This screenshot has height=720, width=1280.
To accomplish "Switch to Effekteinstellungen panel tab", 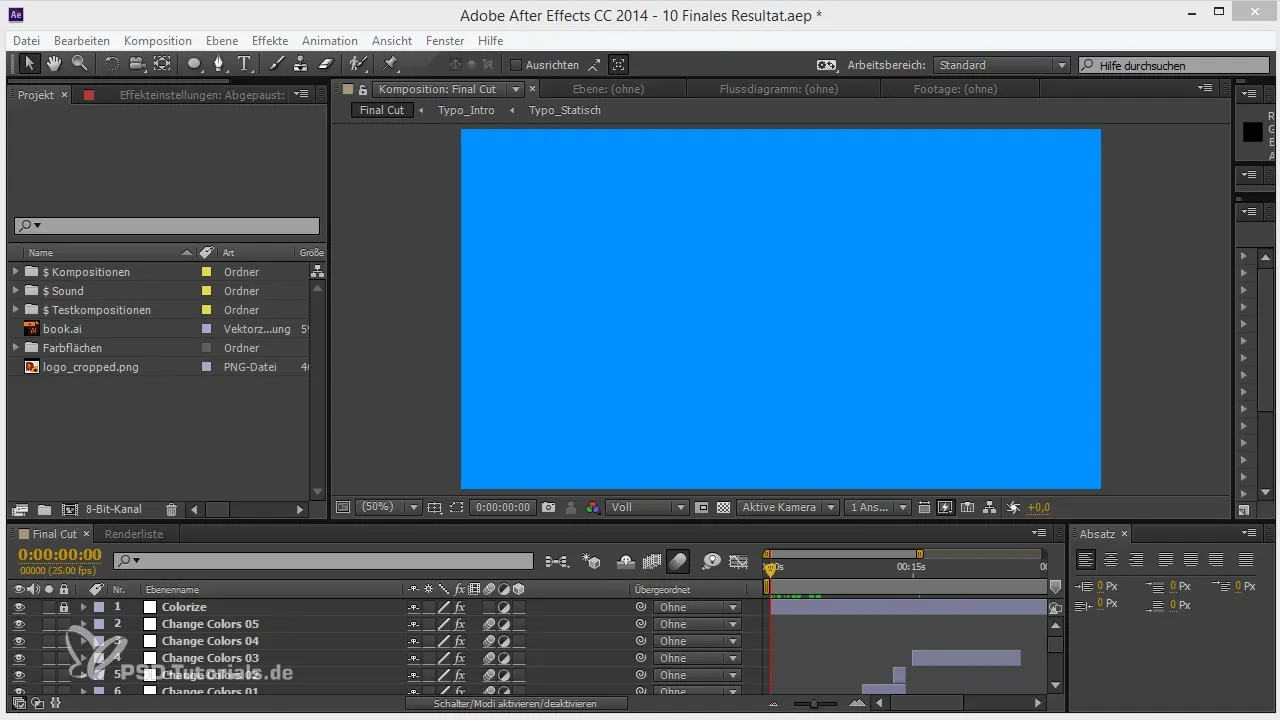I will pyautogui.click(x=202, y=95).
